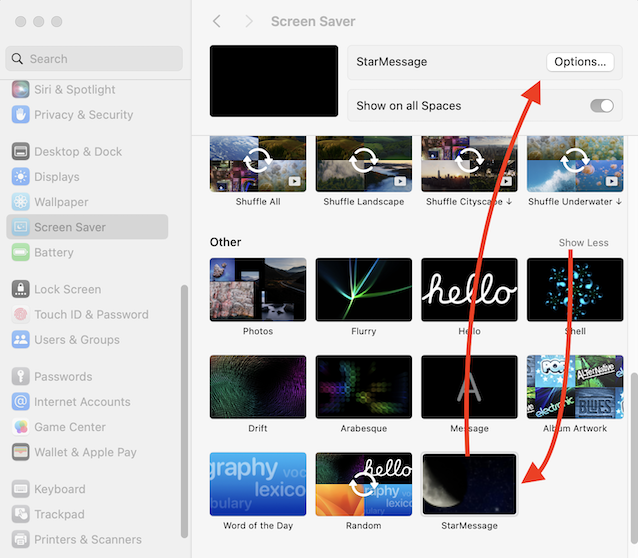Open StarMessage Options button
638x558 pixels.
click(580, 62)
